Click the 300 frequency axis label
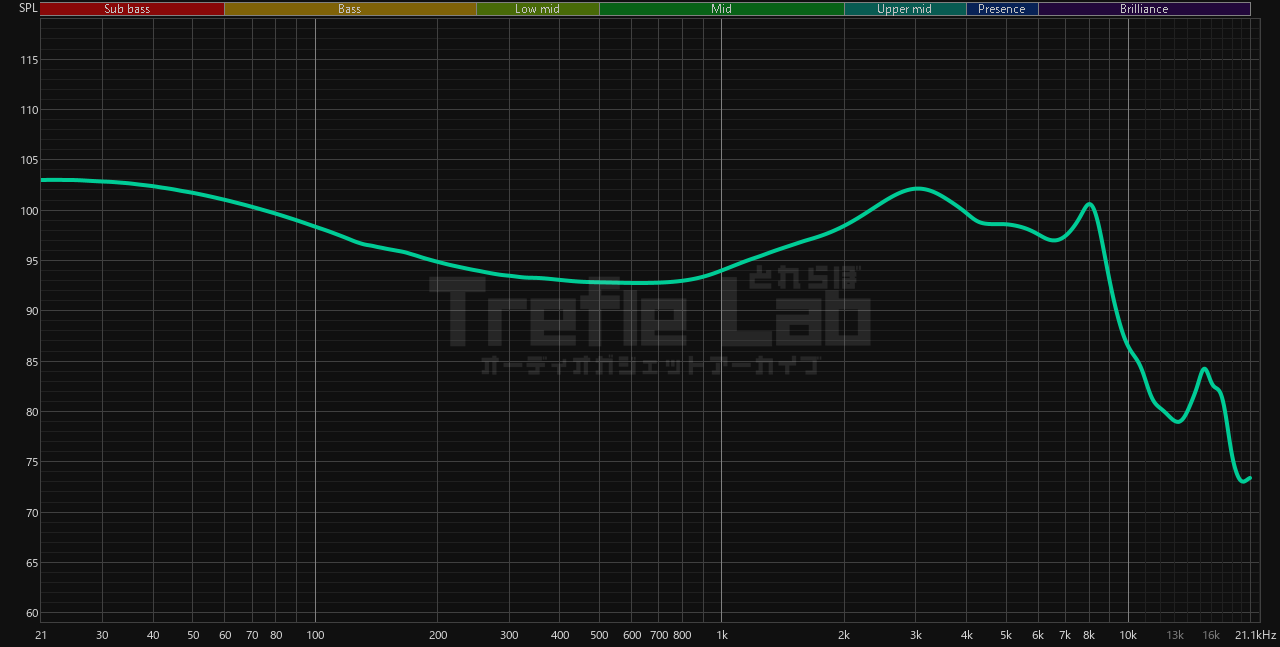 pos(509,635)
